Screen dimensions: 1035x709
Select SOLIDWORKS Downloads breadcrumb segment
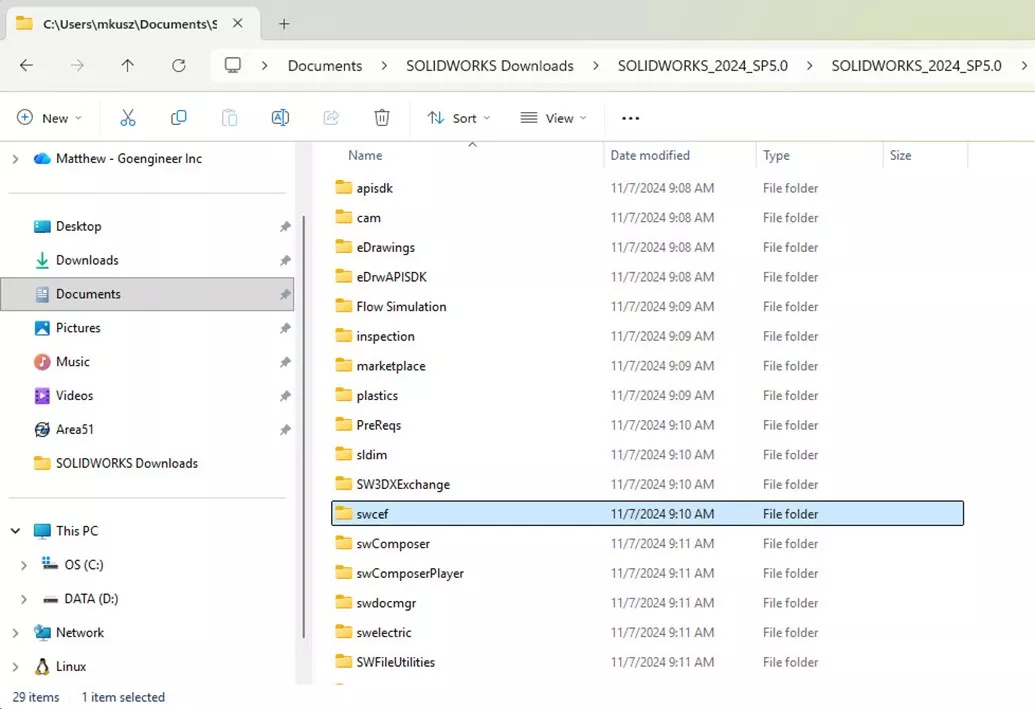(490, 65)
